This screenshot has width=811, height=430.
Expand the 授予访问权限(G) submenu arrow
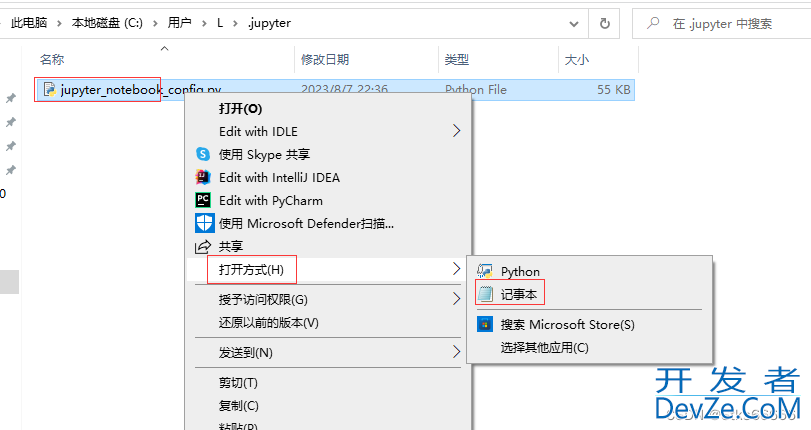click(x=456, y=299)
